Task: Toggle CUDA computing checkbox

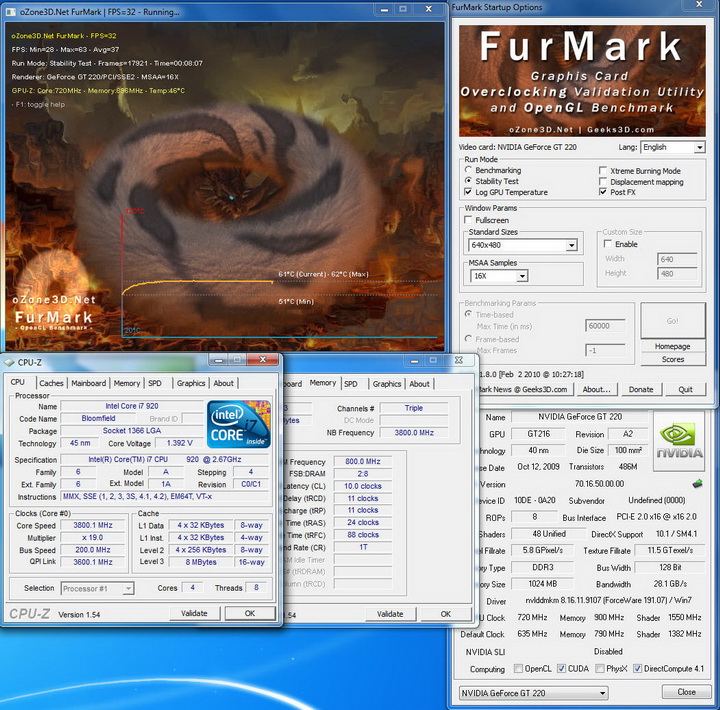Action: point(561,669)
